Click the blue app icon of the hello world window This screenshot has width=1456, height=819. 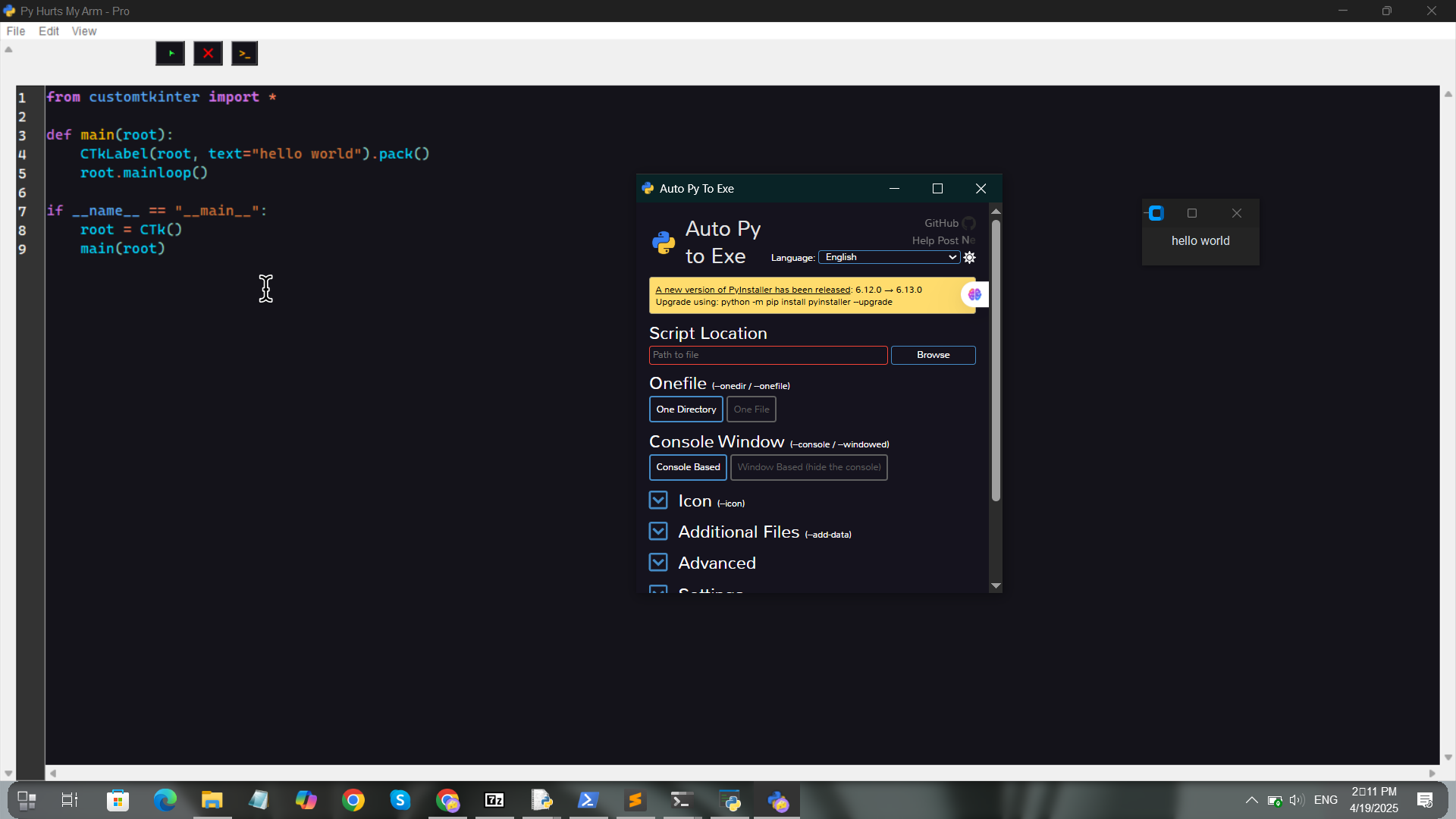[x=1156, y=213]
